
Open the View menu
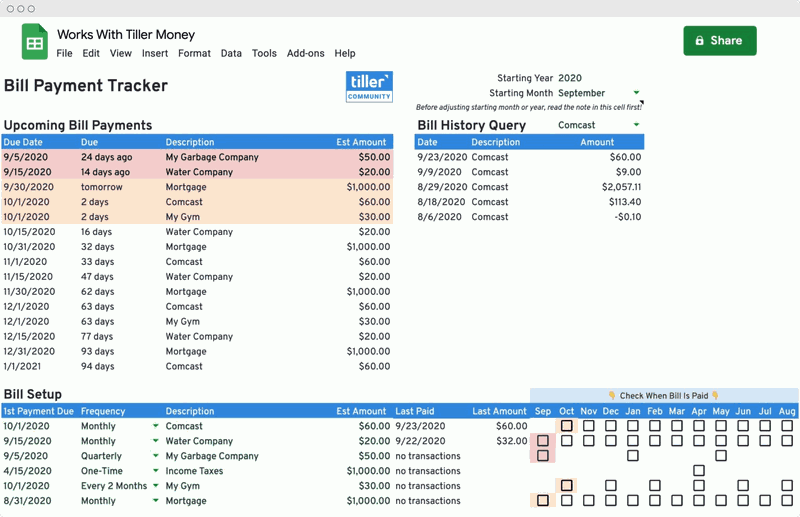coord(120,53)
